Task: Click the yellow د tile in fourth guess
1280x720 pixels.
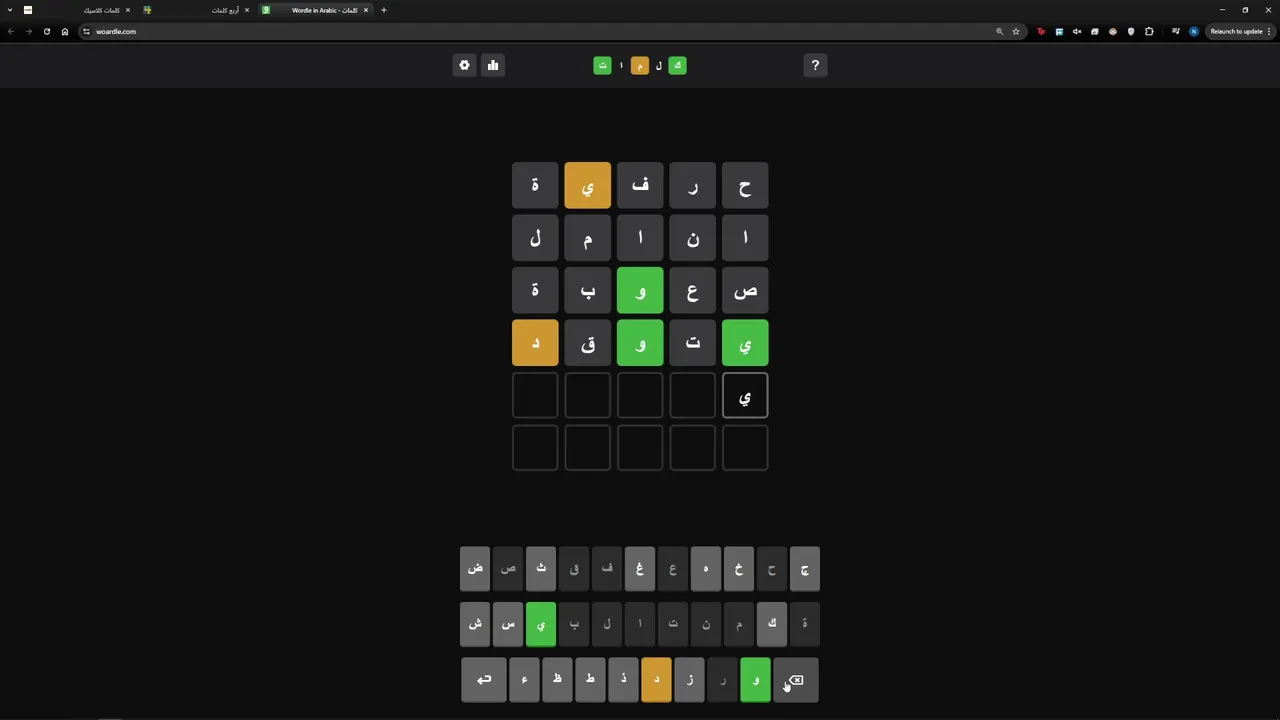Action: [535, 343]
